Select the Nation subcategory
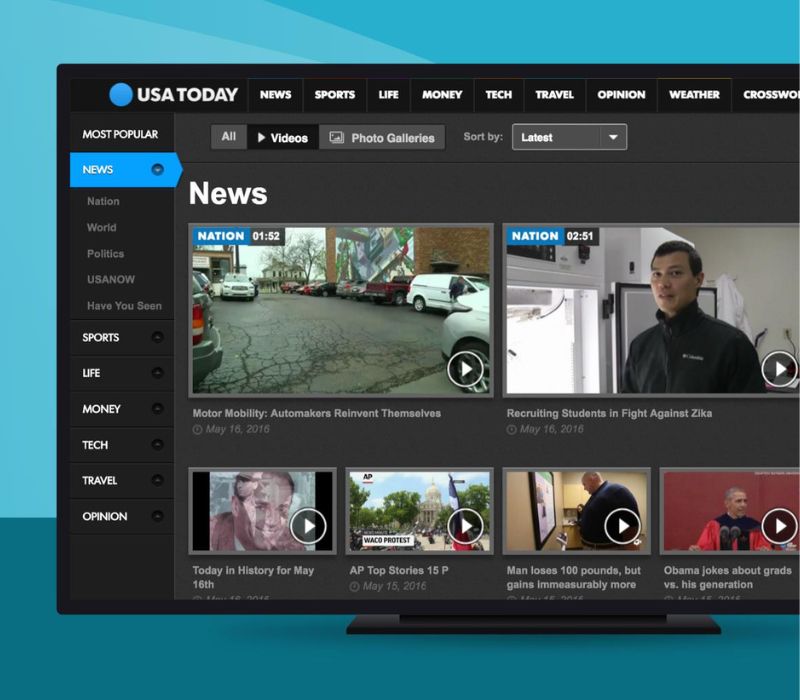The image size is (800, 700). point(103,202)
